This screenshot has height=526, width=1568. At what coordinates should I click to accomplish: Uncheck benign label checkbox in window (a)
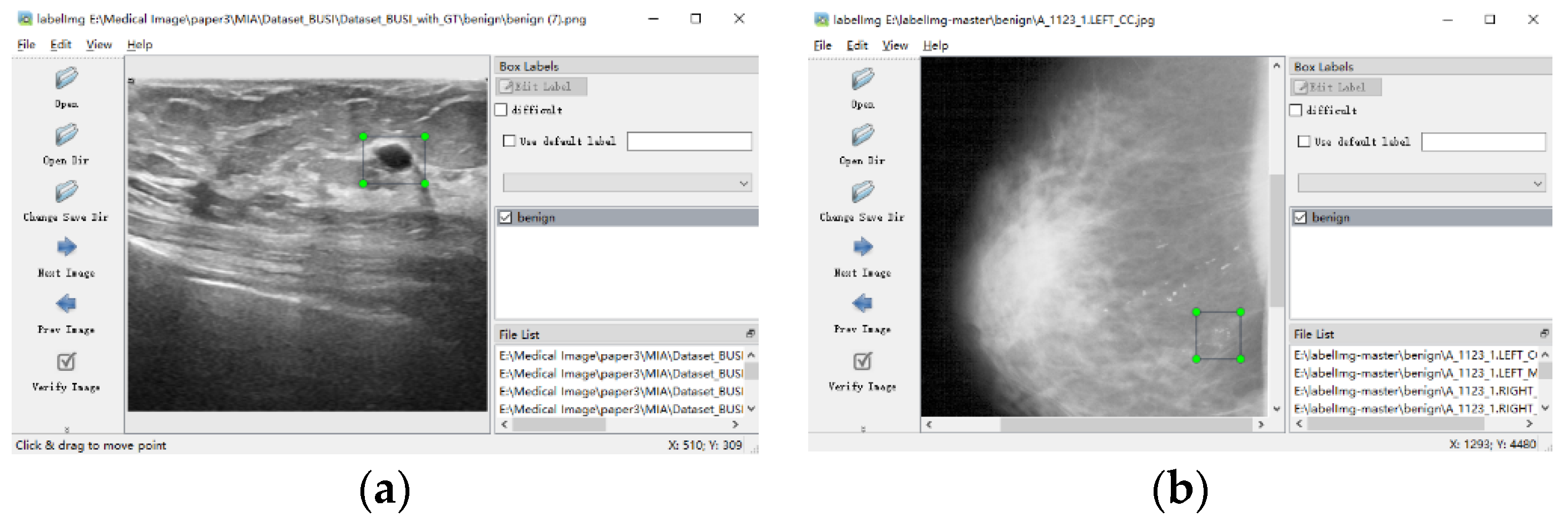[505, 217]
